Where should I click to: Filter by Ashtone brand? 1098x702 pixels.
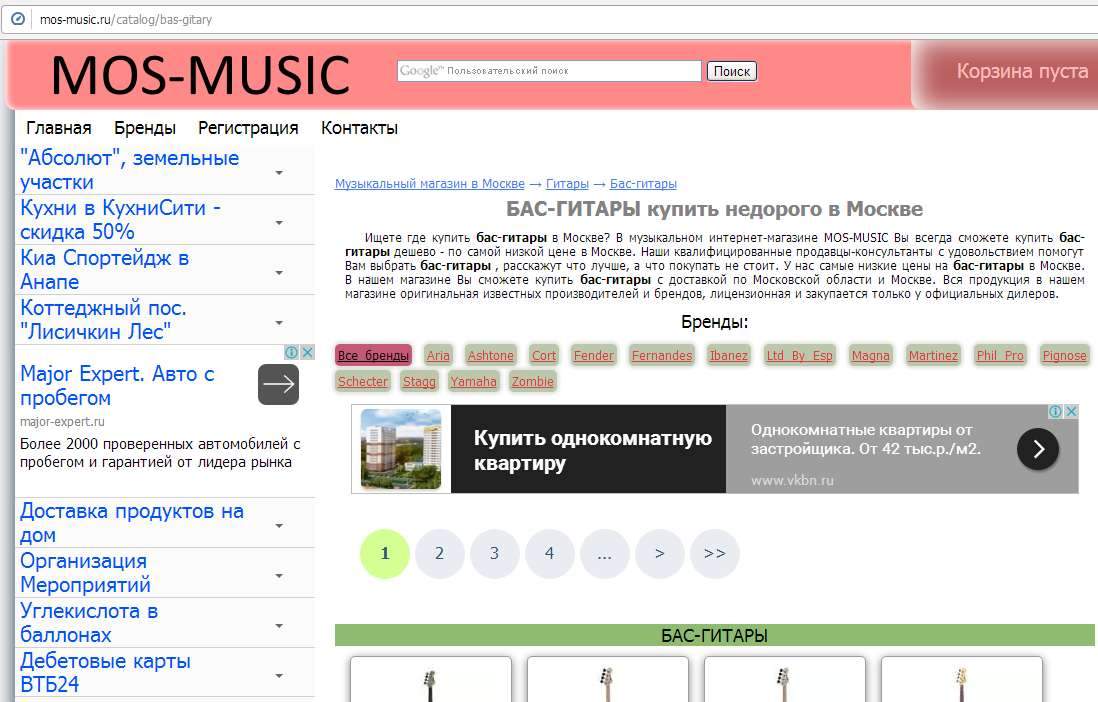coord(490,355)
